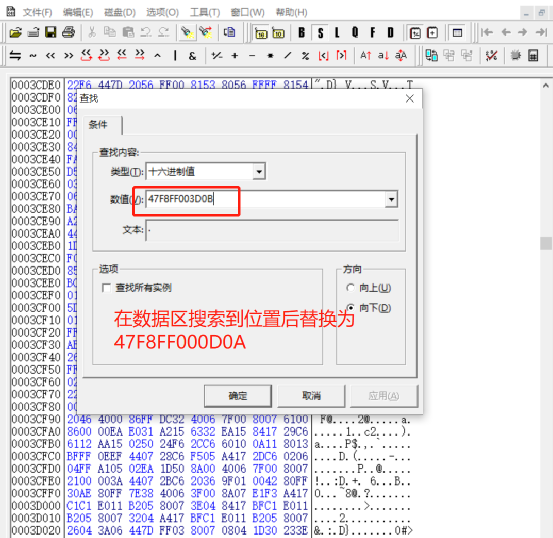Viewport: 553px width, 538px height.
Task: Click the scrollbar up arrow
Action: click(x=546, y=85)
